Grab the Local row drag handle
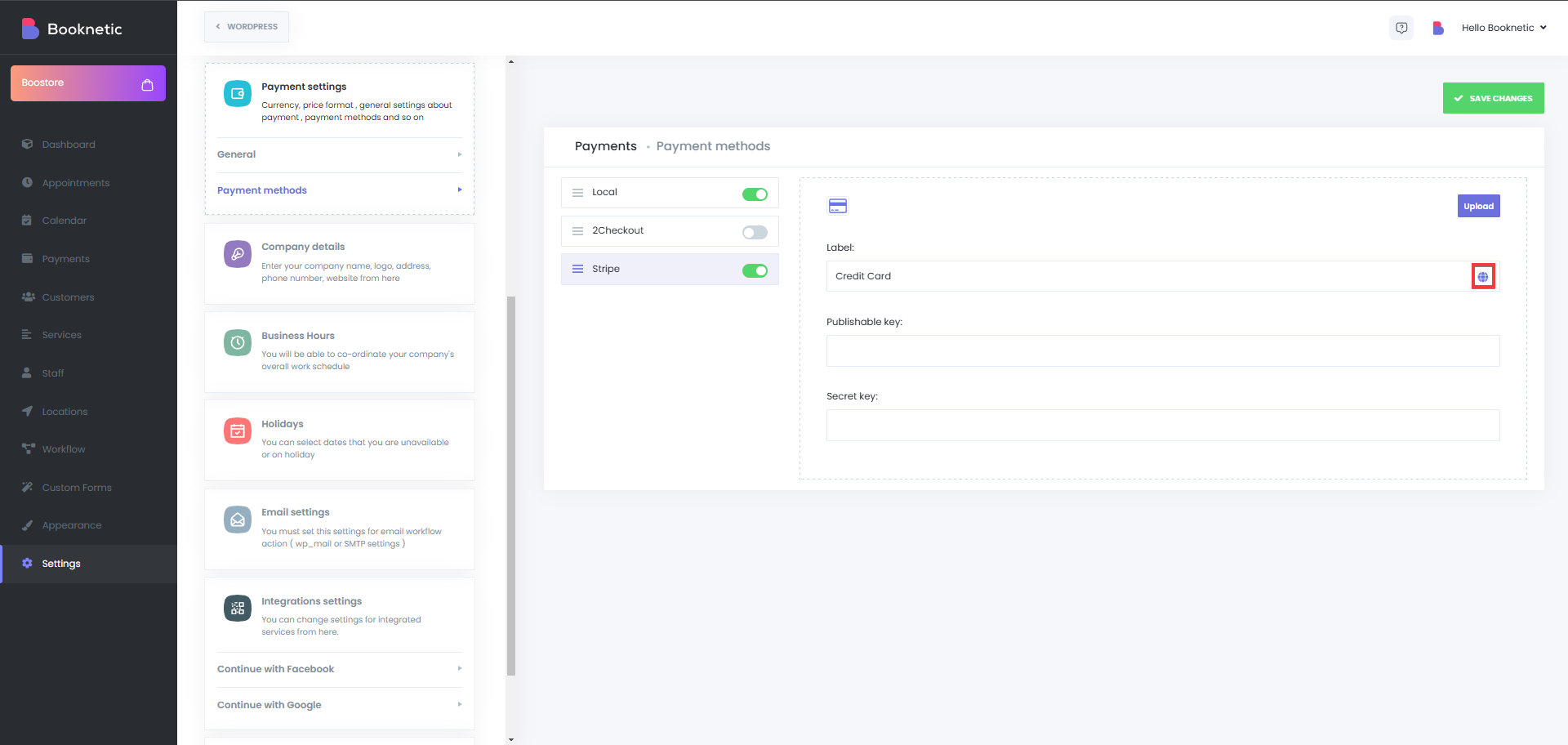Viewport: 1568px width, 745px height. [x=577, y=193]
